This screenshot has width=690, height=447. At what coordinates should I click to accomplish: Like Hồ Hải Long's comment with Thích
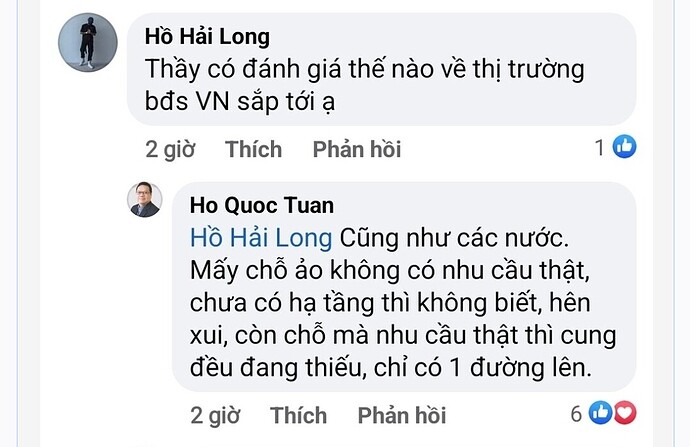[x=253, y=149]
